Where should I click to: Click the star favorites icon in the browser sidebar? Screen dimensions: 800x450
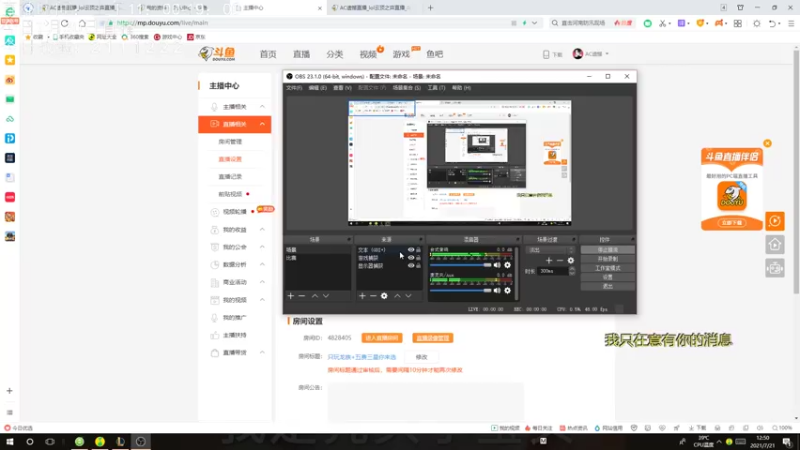(x=10, y=60)
